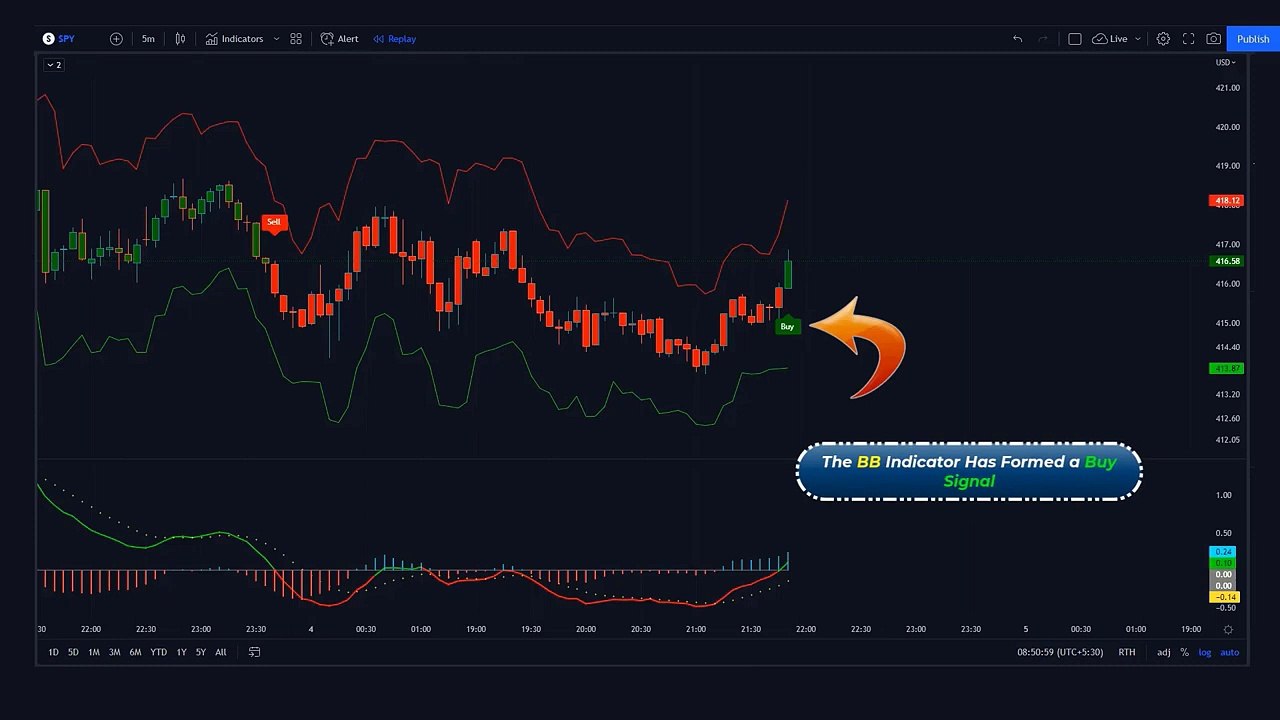Click the 421.00 price axis label

[1227, 88]
